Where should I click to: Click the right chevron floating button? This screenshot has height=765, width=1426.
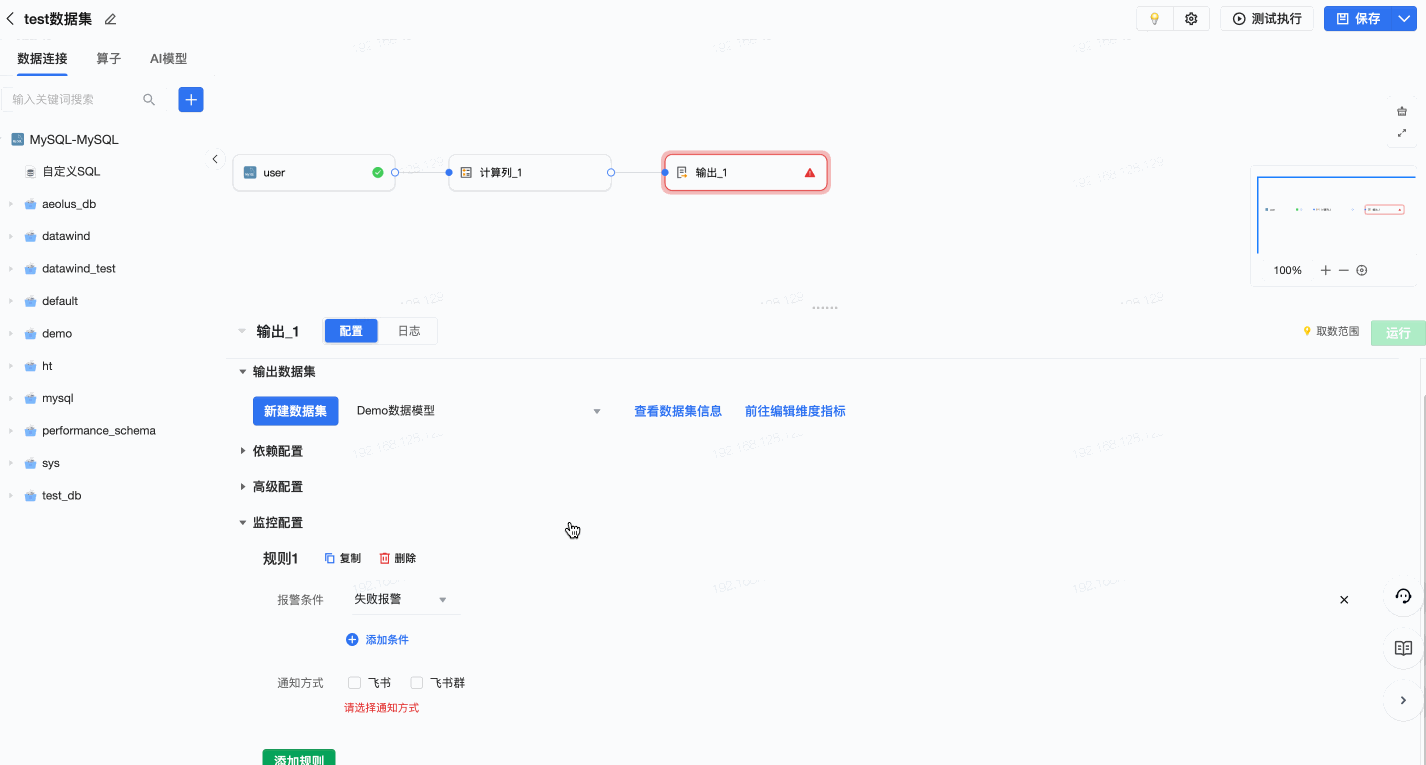(1403, 700)
